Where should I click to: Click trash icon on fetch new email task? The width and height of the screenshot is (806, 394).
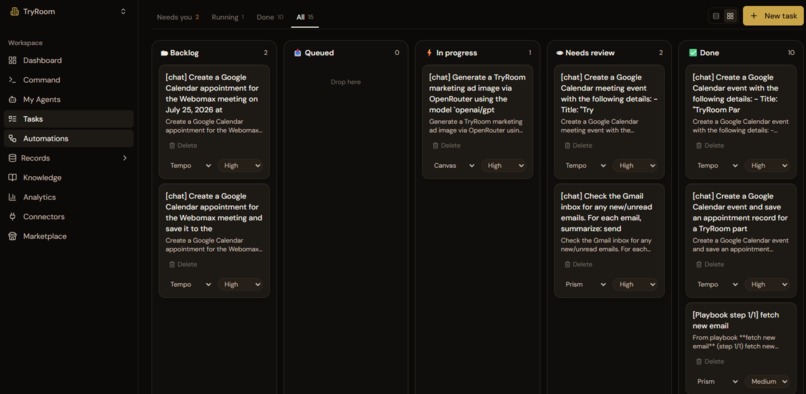pyautogui.click(x=699, y=362)
